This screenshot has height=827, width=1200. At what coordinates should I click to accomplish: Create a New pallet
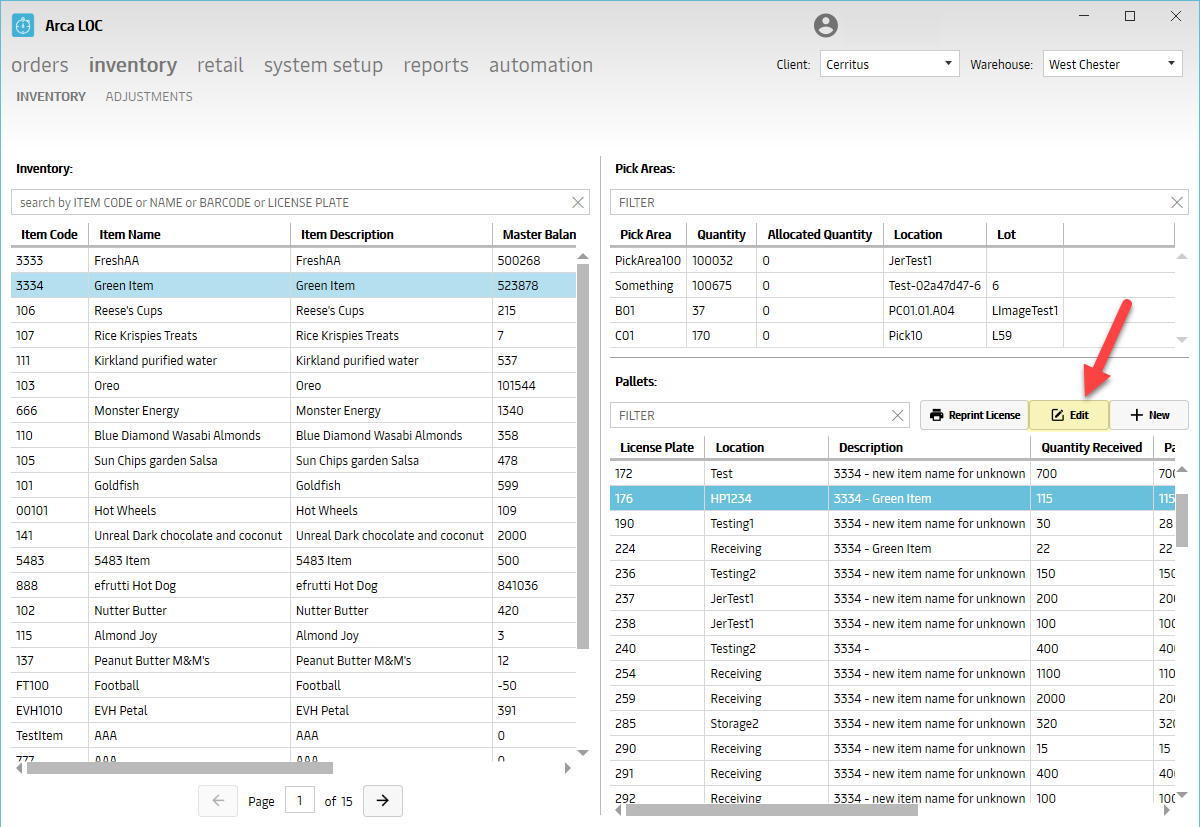(1149, 415)
